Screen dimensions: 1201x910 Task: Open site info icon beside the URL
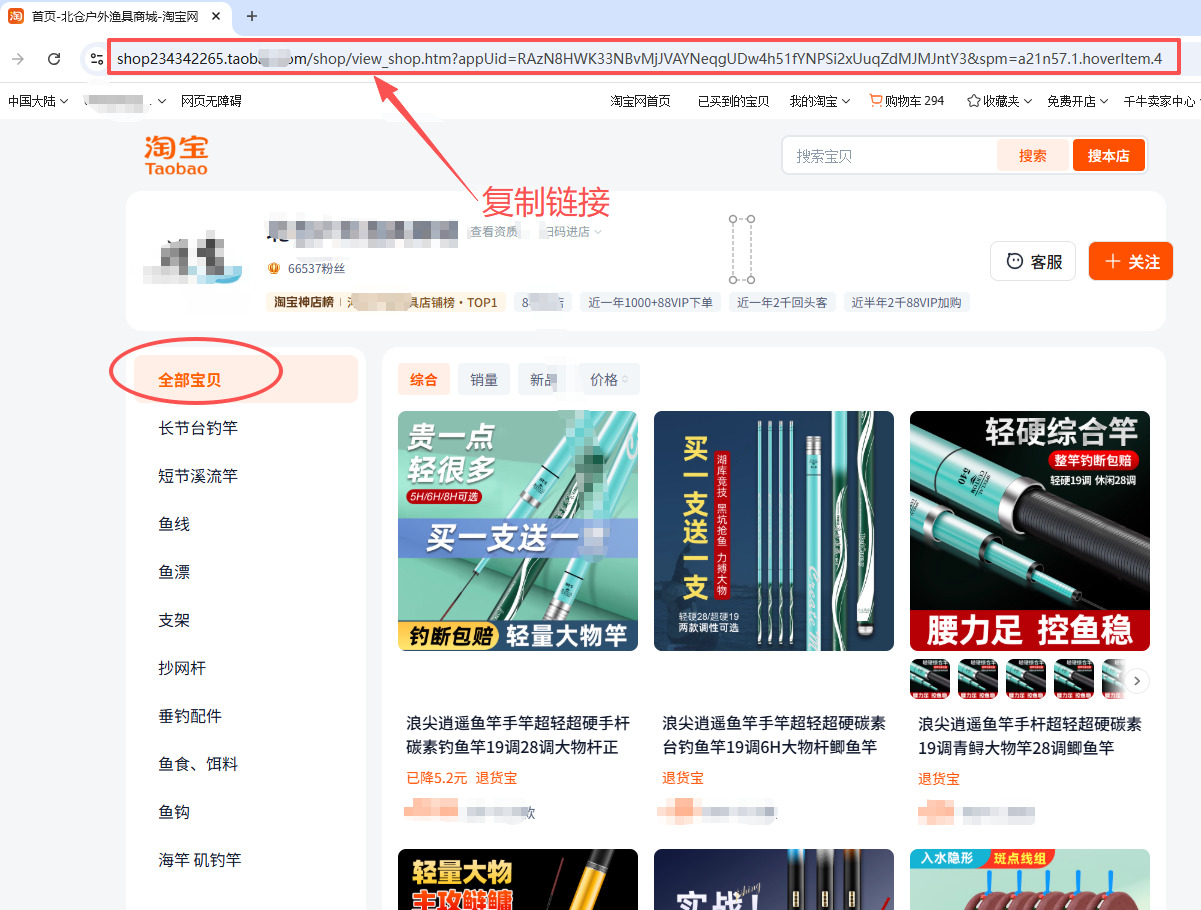coord(96,59)
